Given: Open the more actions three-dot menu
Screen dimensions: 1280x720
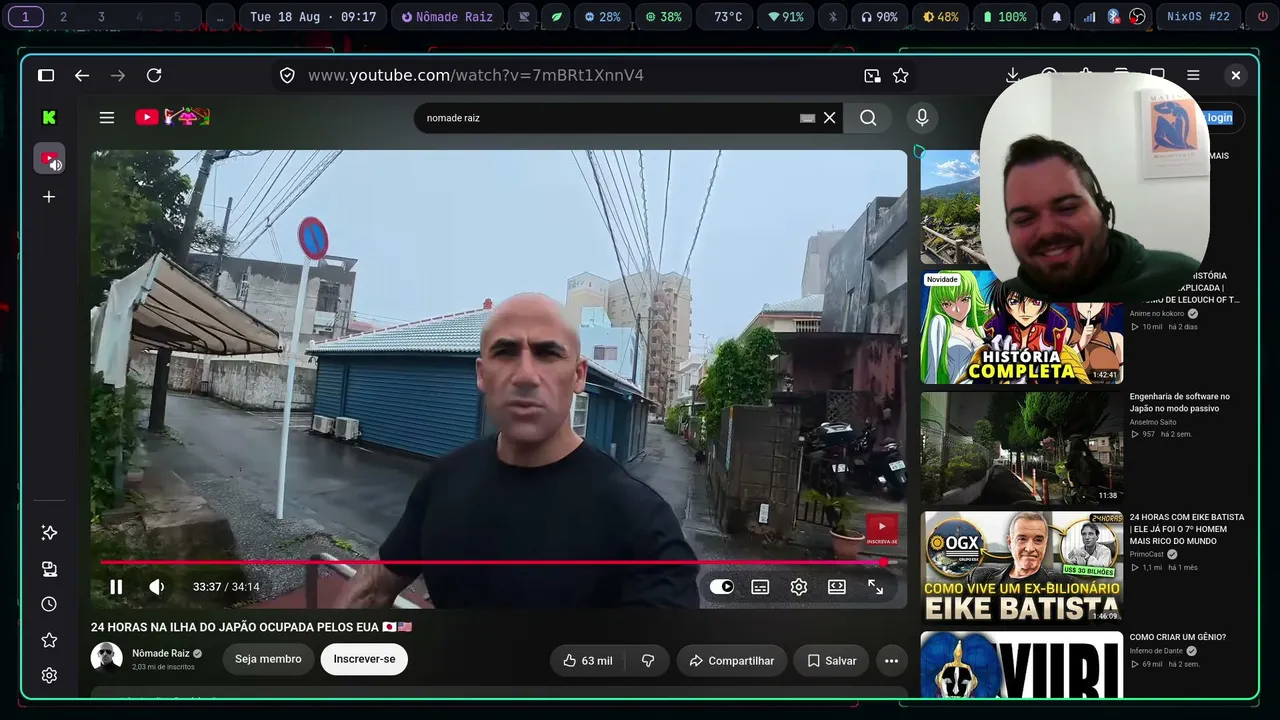Looking at the screenshot, I should pos(891,660).
